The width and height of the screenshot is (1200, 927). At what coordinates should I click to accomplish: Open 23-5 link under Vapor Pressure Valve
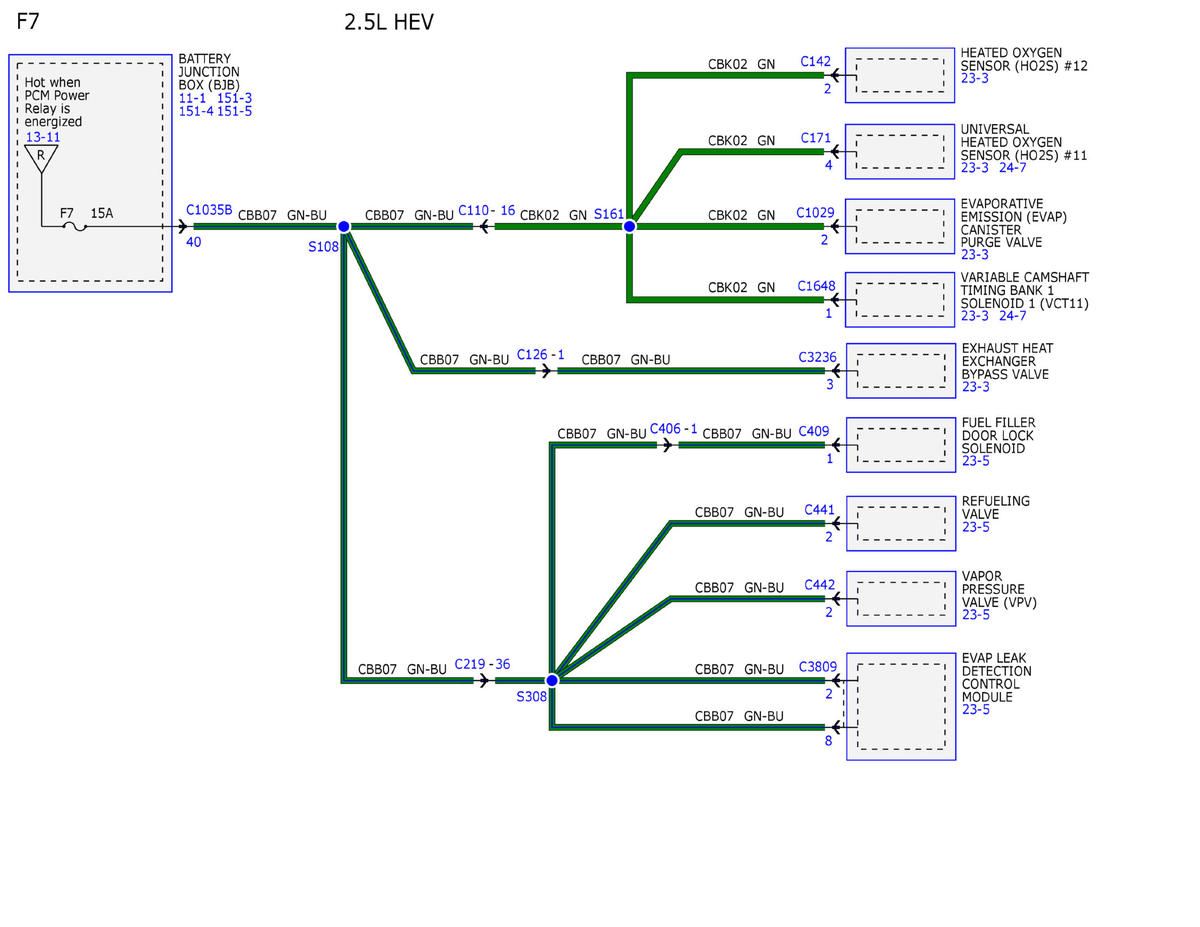coord(976,615)
